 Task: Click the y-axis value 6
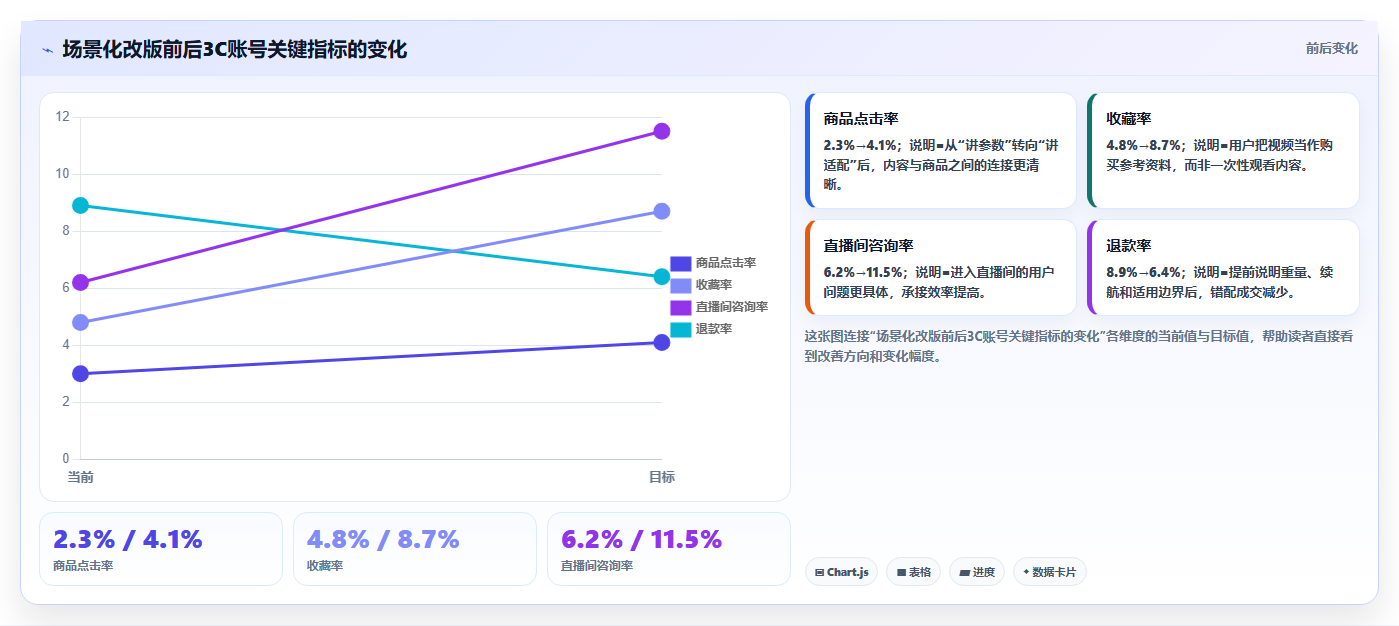66,288
